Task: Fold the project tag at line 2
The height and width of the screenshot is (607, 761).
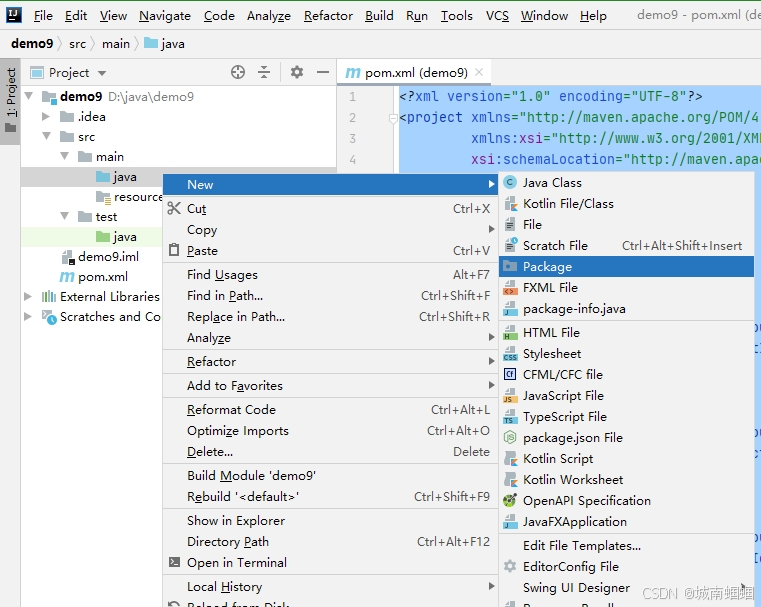Action: click(393, 118)
